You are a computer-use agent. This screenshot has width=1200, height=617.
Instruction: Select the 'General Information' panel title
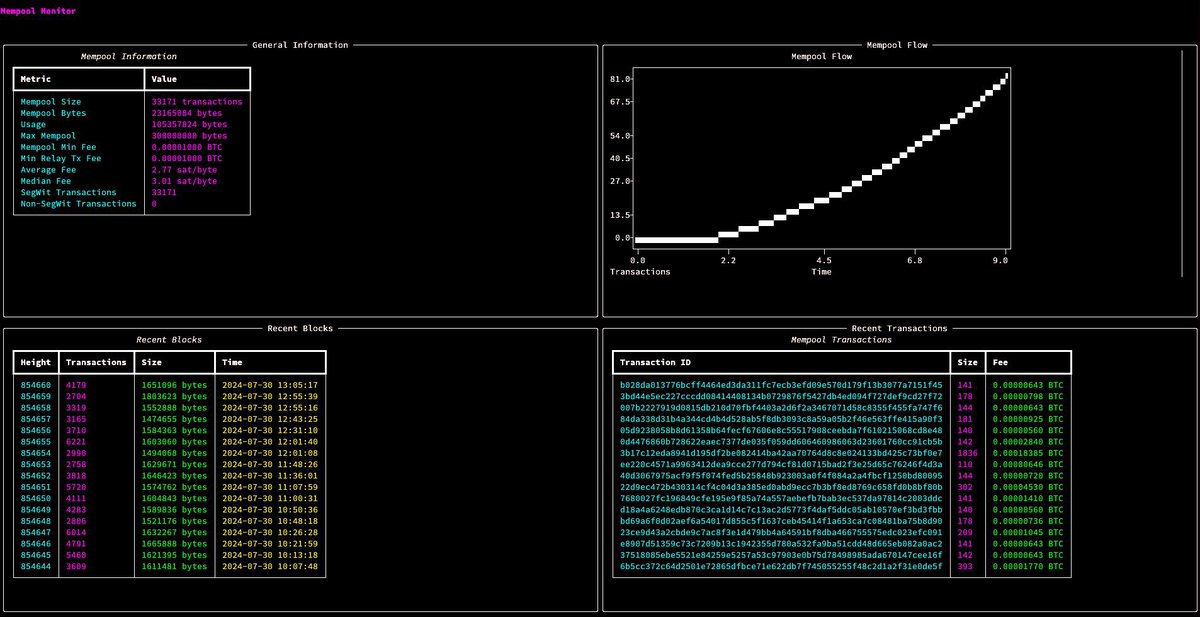[x=300, y=45]
